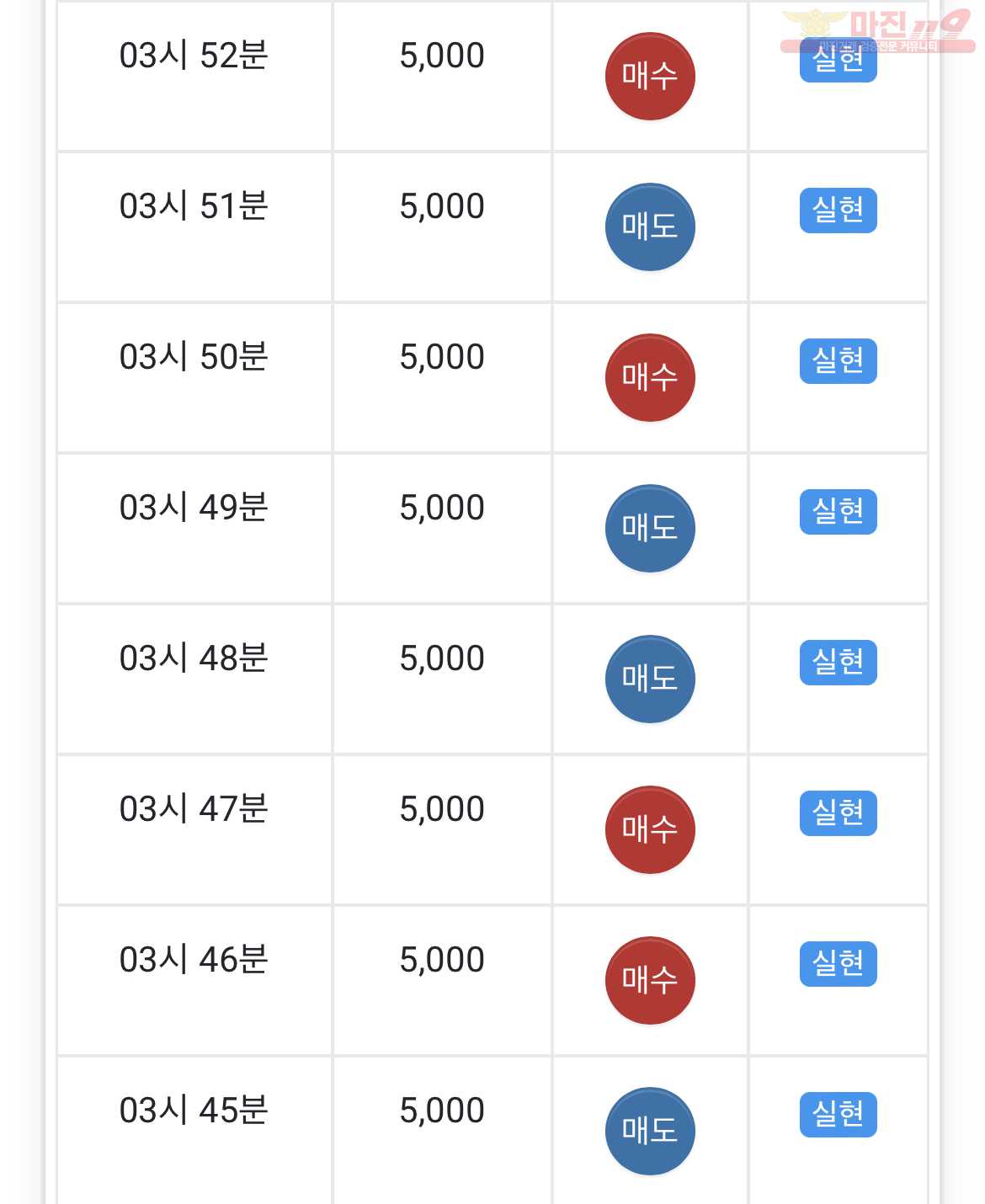Click the 03시 47분 time label

194,809
